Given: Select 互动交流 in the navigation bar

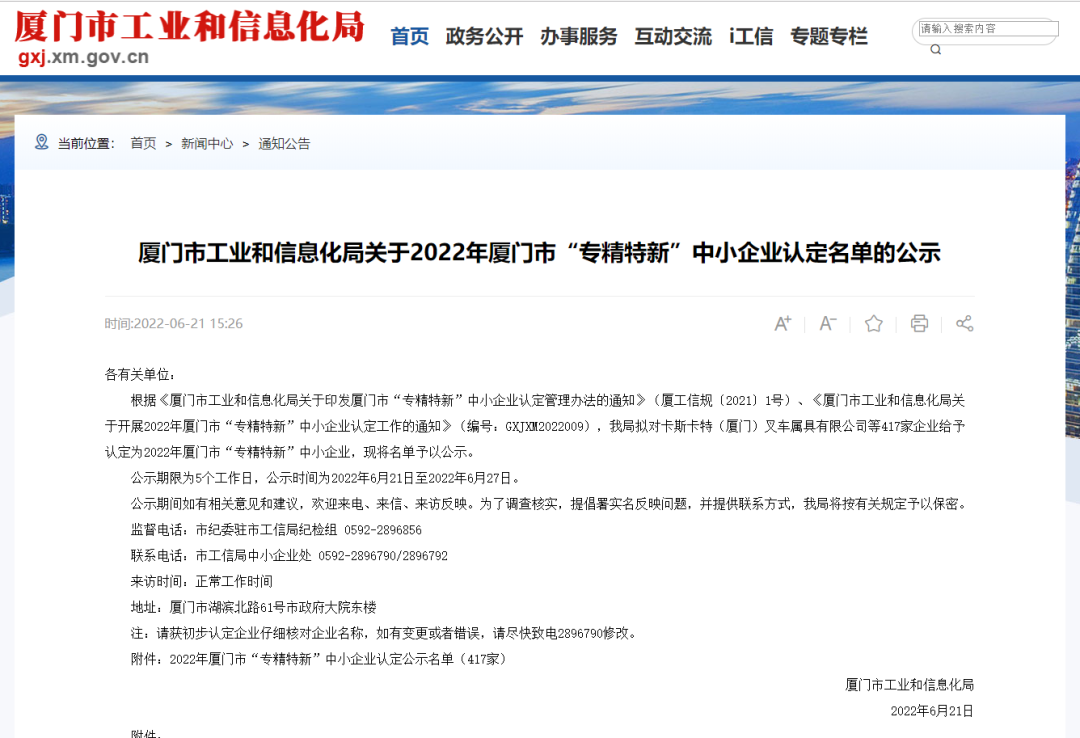Looking at the screenshot, I should [x=673, y=37].
